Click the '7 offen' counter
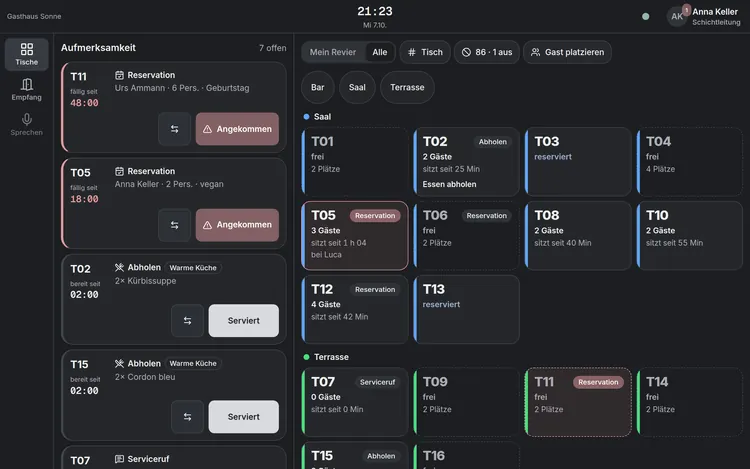750x469 pixels. click(x=273, y=48)
